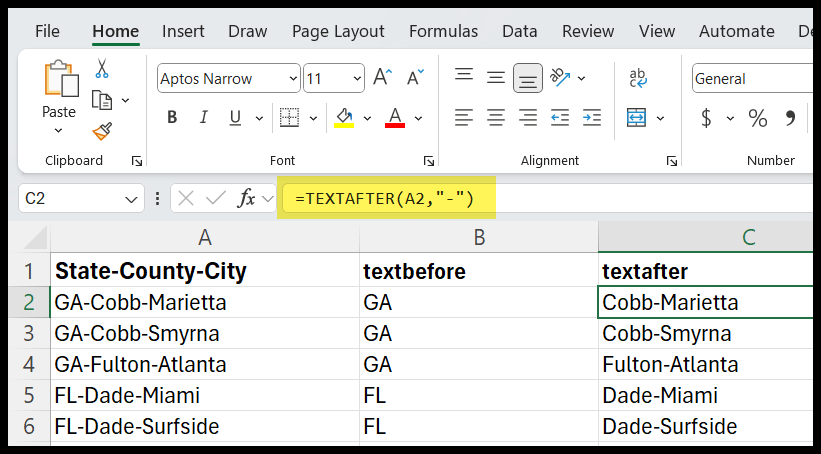Open the font name dropdown
This screenshot has width=821, height=454.
(x=293, y=79)
